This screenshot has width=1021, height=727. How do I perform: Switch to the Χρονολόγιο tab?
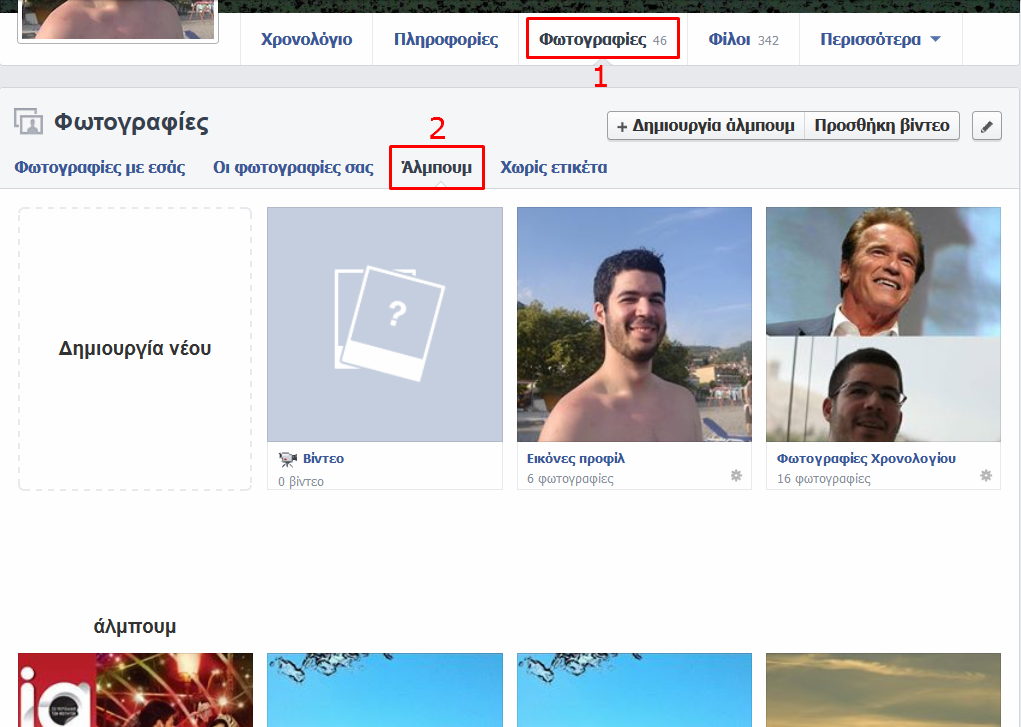pos(306,40)
